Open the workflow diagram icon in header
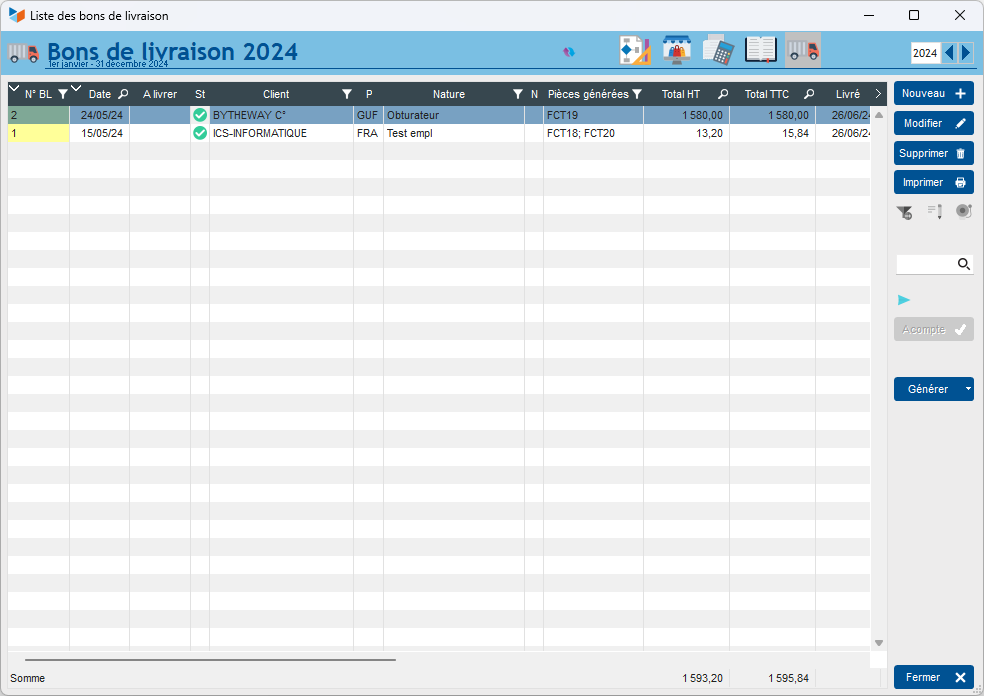This screenshot has width=984, height=696. tap(635, 50)
